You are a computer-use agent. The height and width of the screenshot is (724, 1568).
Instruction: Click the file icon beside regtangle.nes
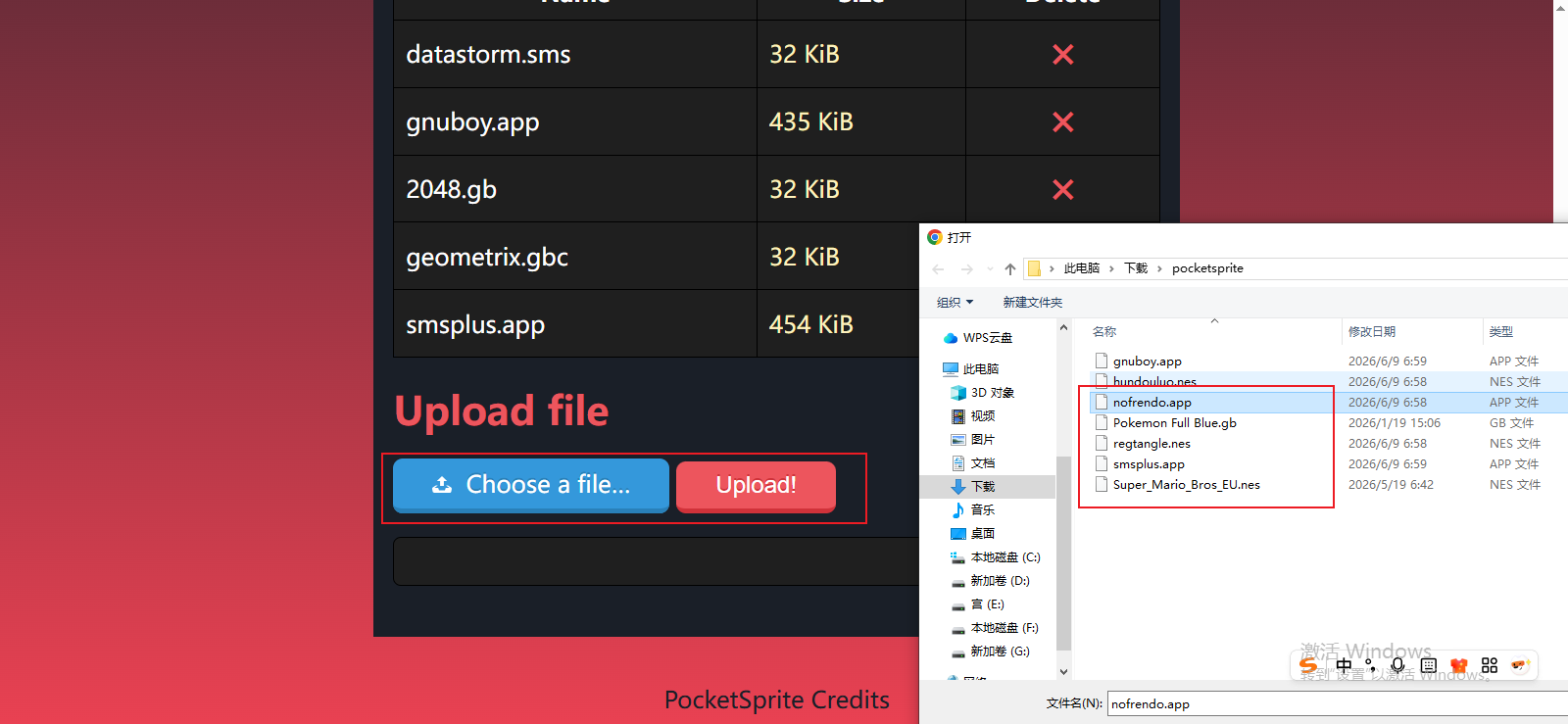pos(1102,444)
